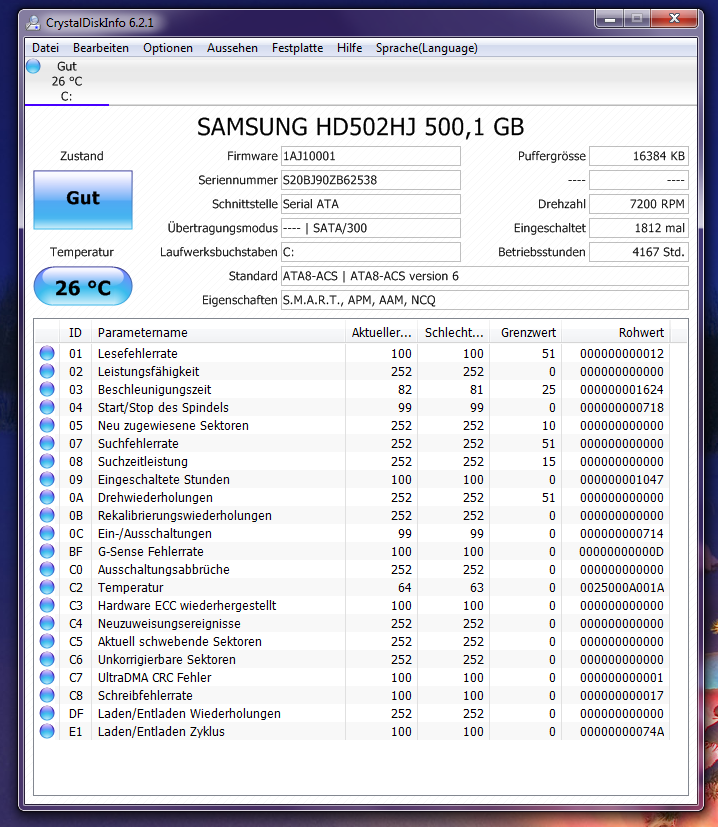
Task: Click status orb beside Start/Stop des Spindels
Action: (47, 407)
